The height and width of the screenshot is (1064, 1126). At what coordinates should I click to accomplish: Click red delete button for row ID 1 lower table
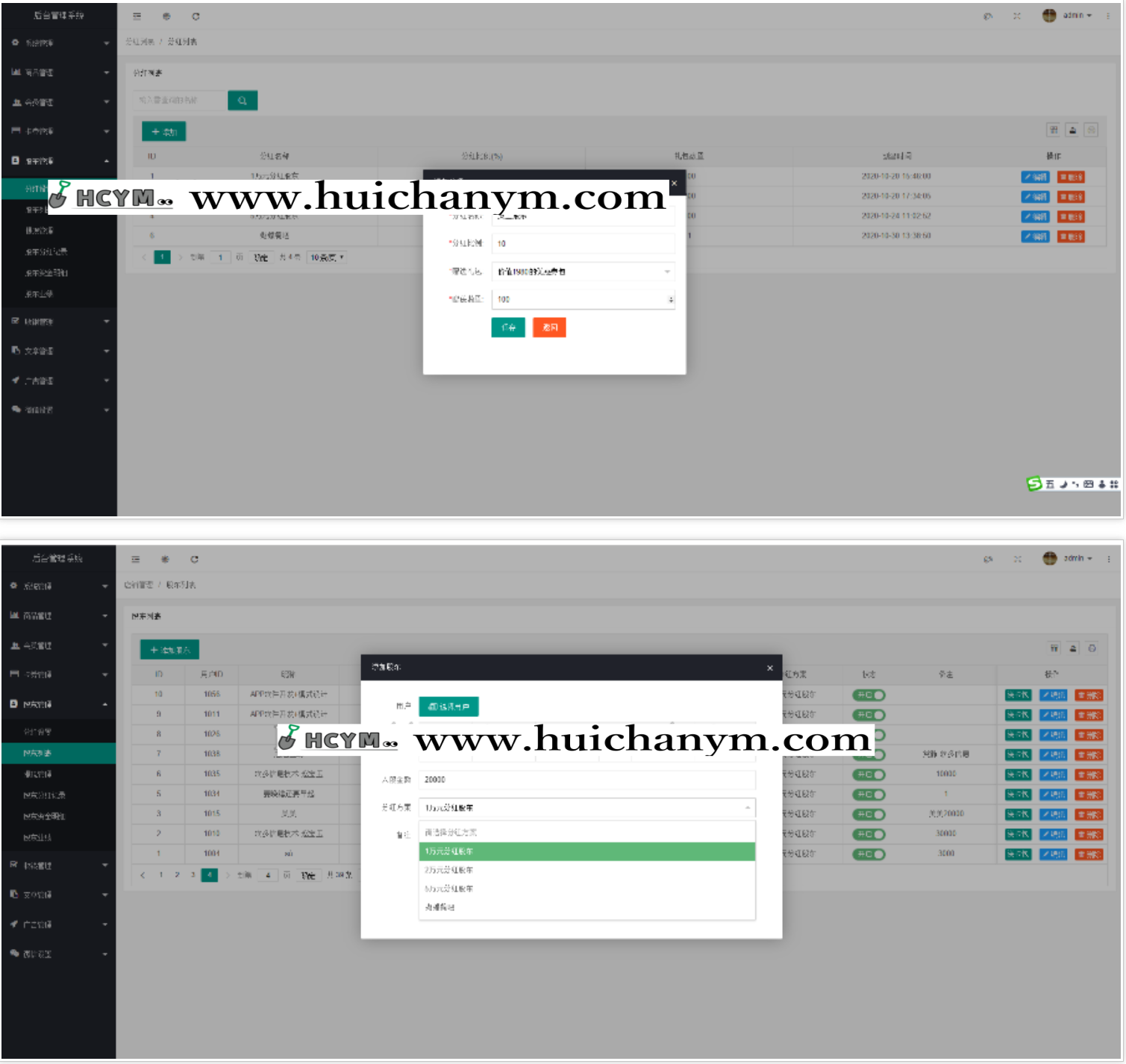pyautogui.click(x=1089, y=854)
